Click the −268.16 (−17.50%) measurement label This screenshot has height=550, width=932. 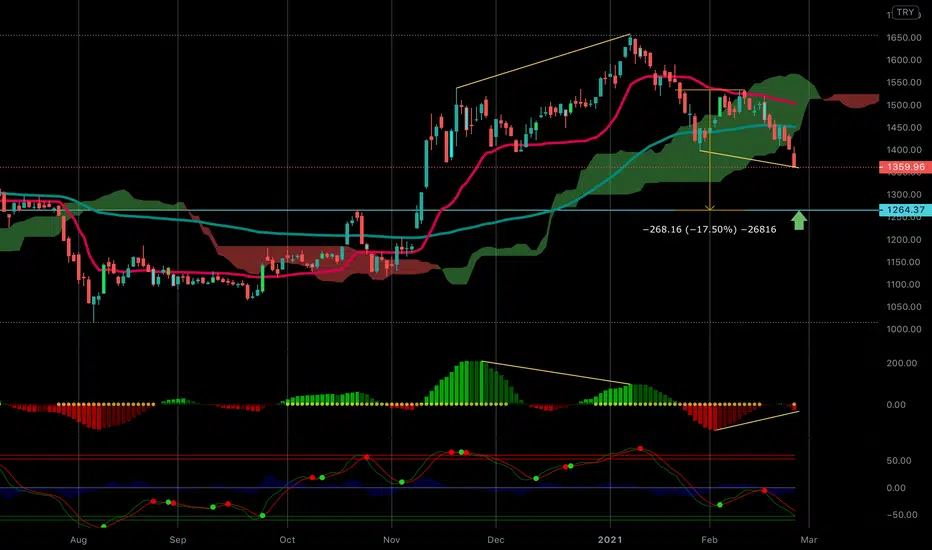click(x=709, y=229)
